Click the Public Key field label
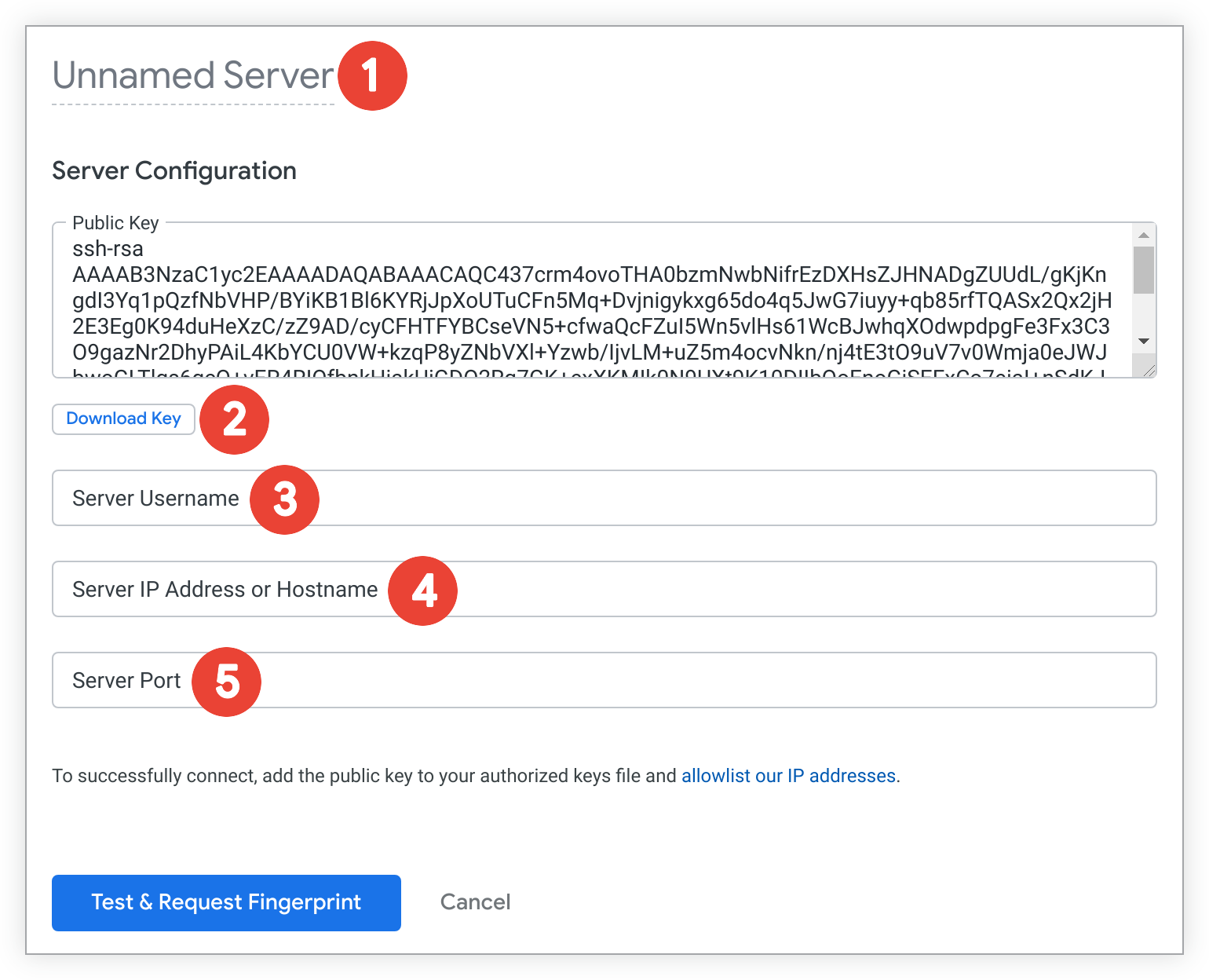This screenshot has width=1209, height=980. point(115,224)
